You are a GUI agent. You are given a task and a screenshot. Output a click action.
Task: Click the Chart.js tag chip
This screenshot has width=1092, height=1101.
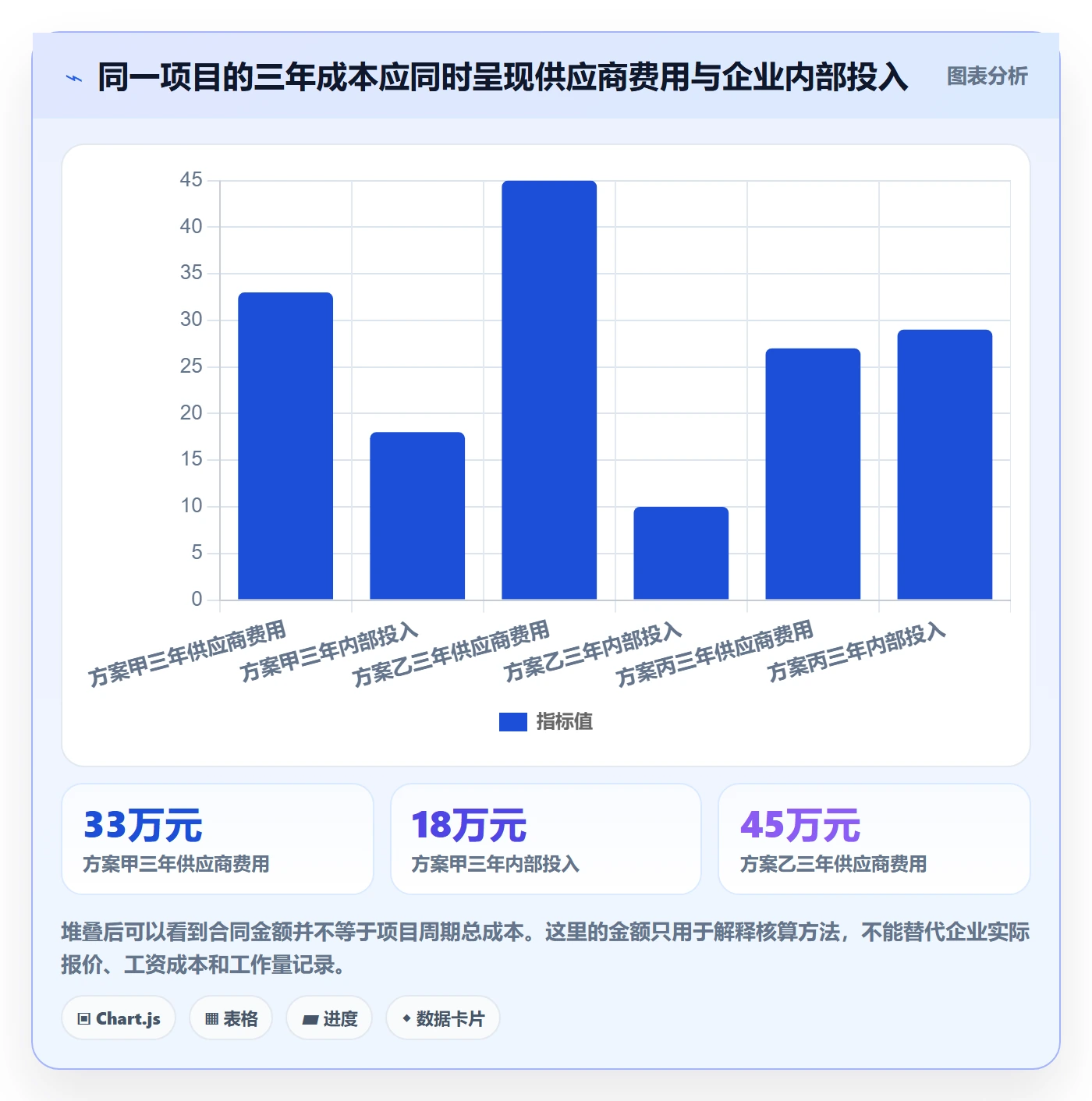(x=119, y=1018)
